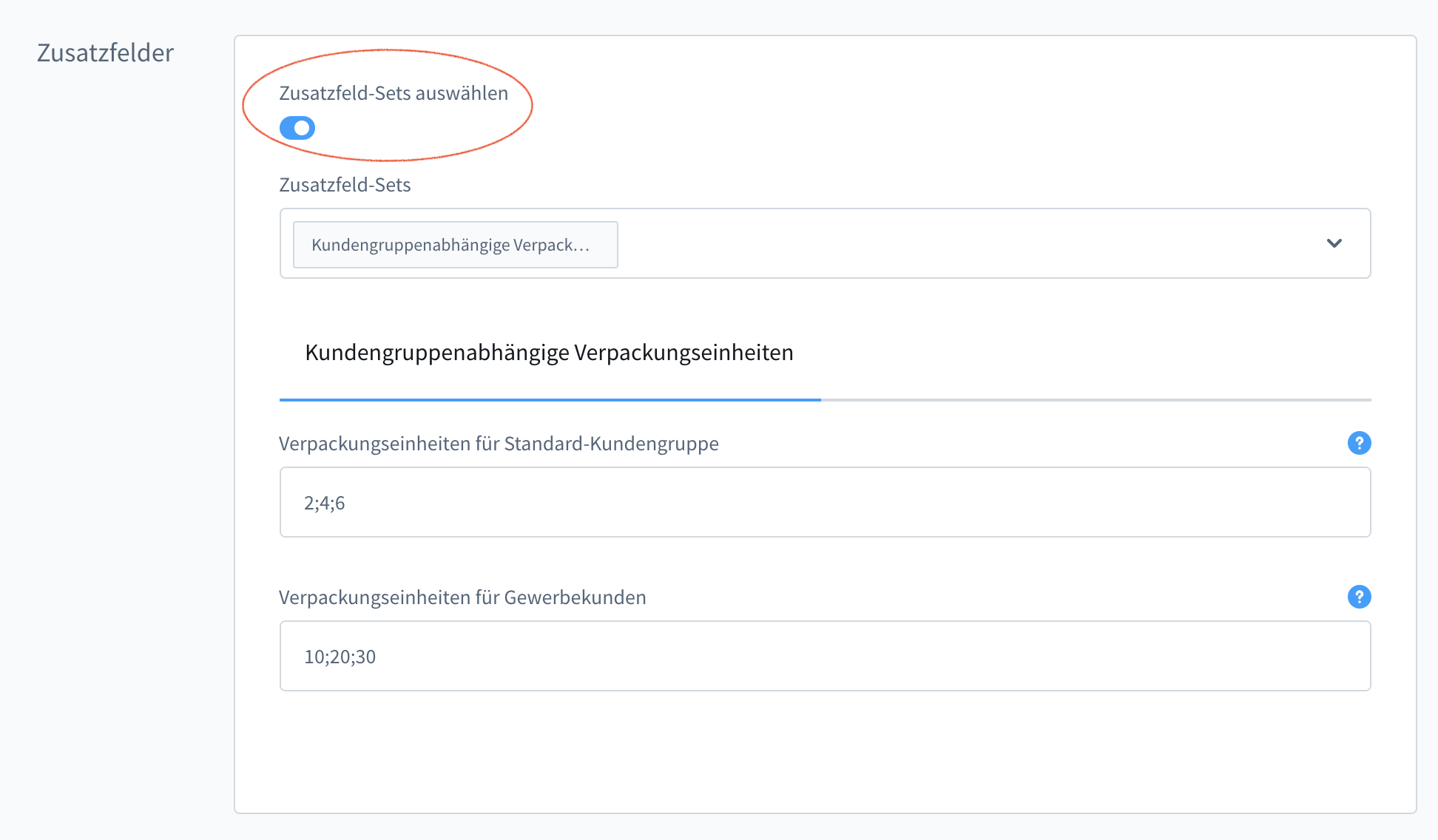Click the value text 10;20;30
Screen dimensions: 1438x840
click(340, 657)
